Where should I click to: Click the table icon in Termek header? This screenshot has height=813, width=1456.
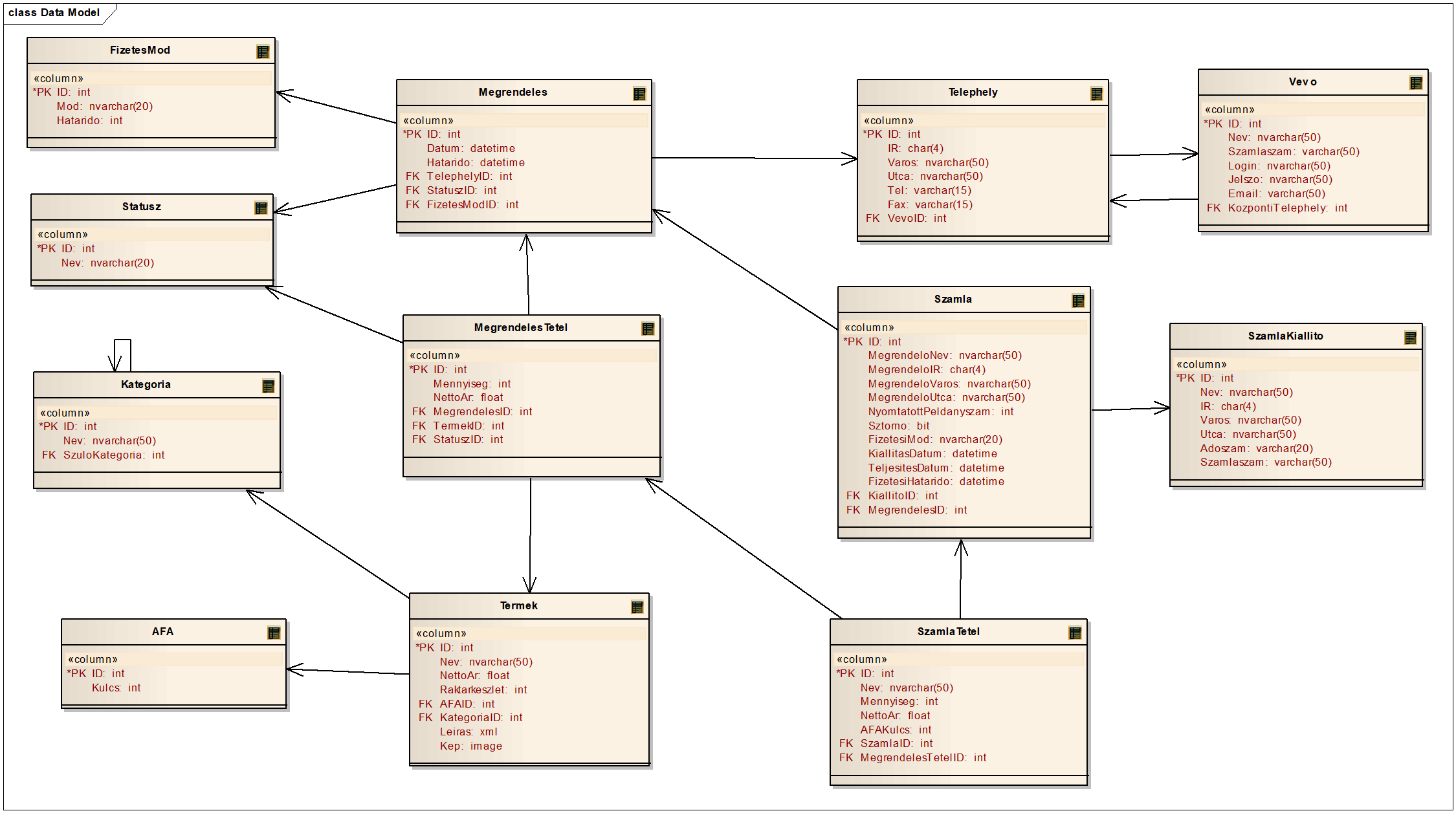pos(637,607)
